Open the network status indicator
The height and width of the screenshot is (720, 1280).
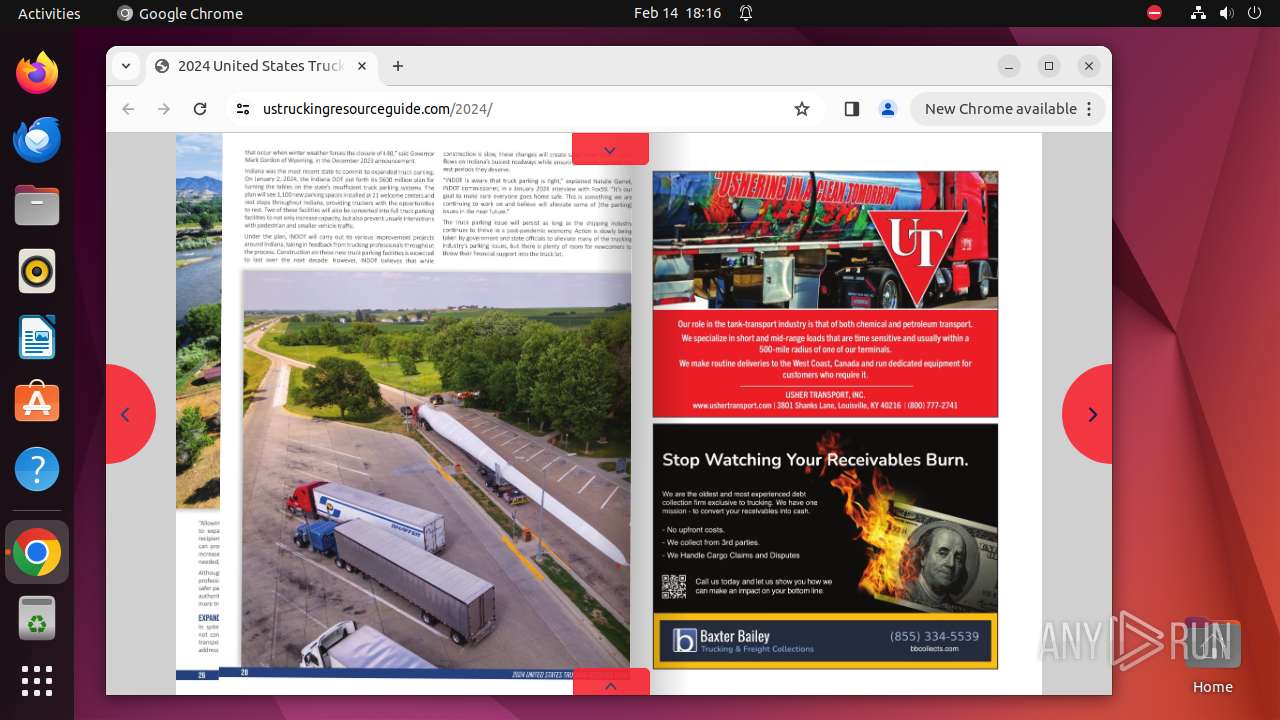pos(1198,13)
